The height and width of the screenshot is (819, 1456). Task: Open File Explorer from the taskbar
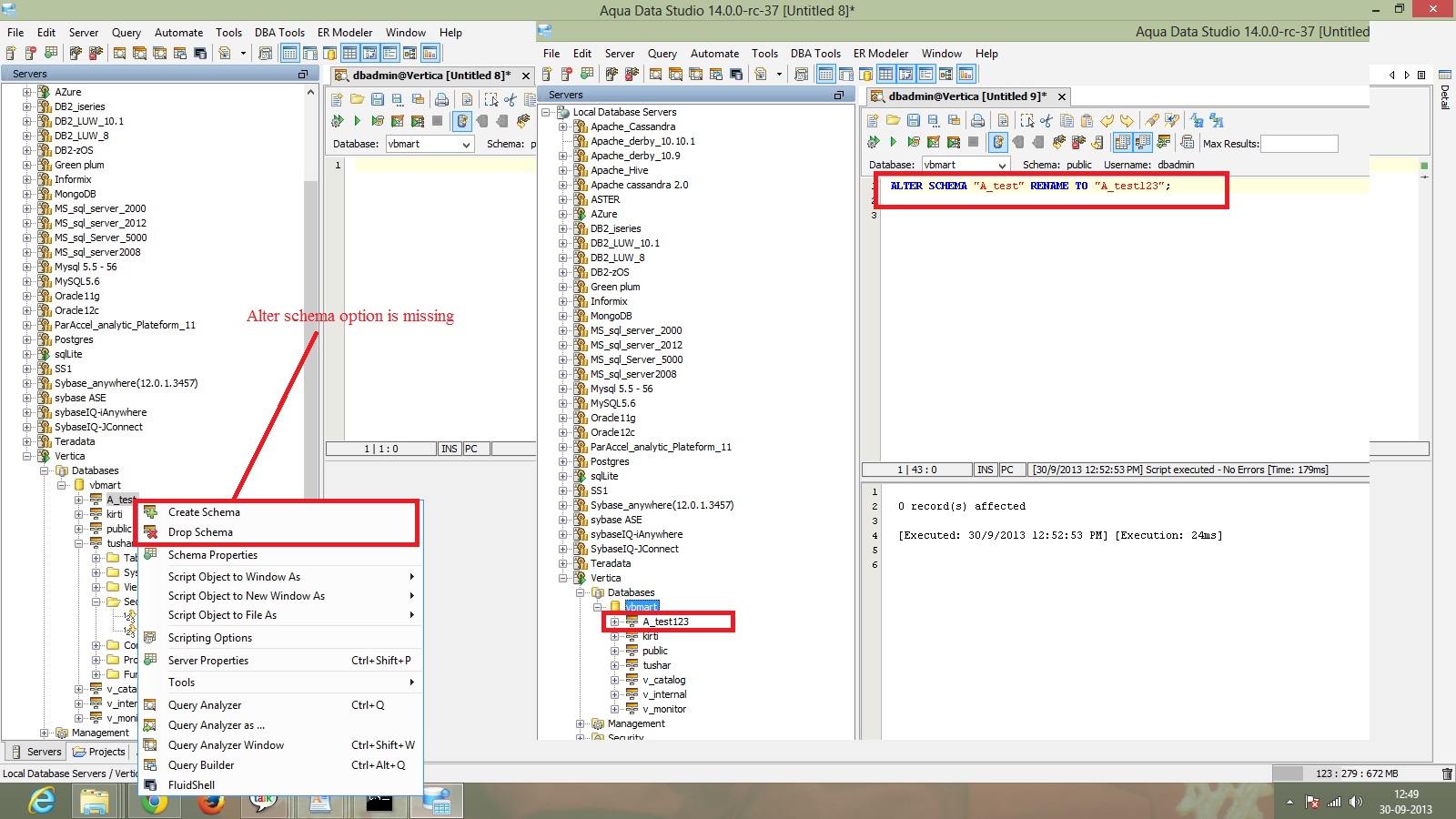(95, 801)
